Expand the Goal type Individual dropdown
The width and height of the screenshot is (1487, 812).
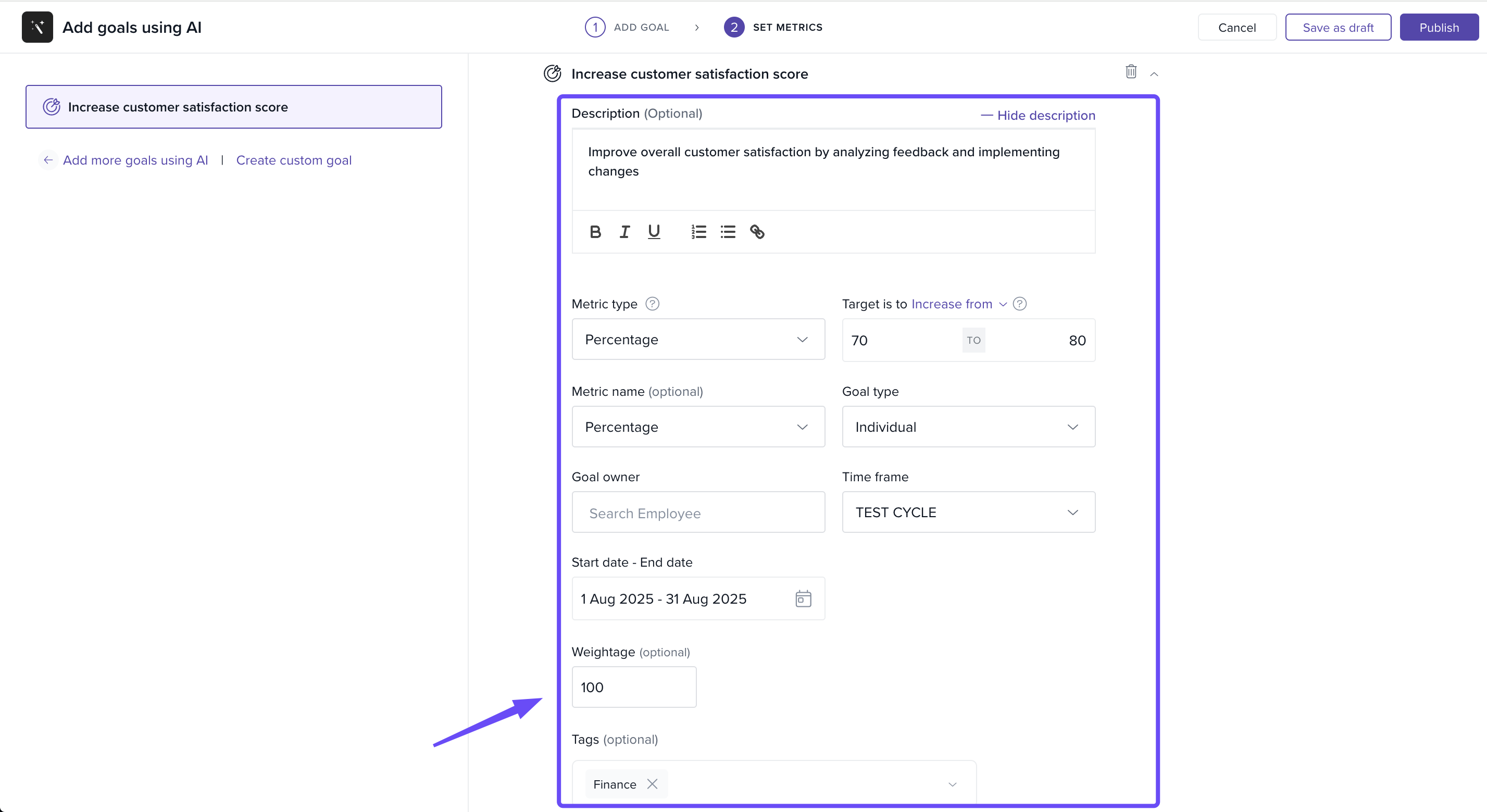968,427
